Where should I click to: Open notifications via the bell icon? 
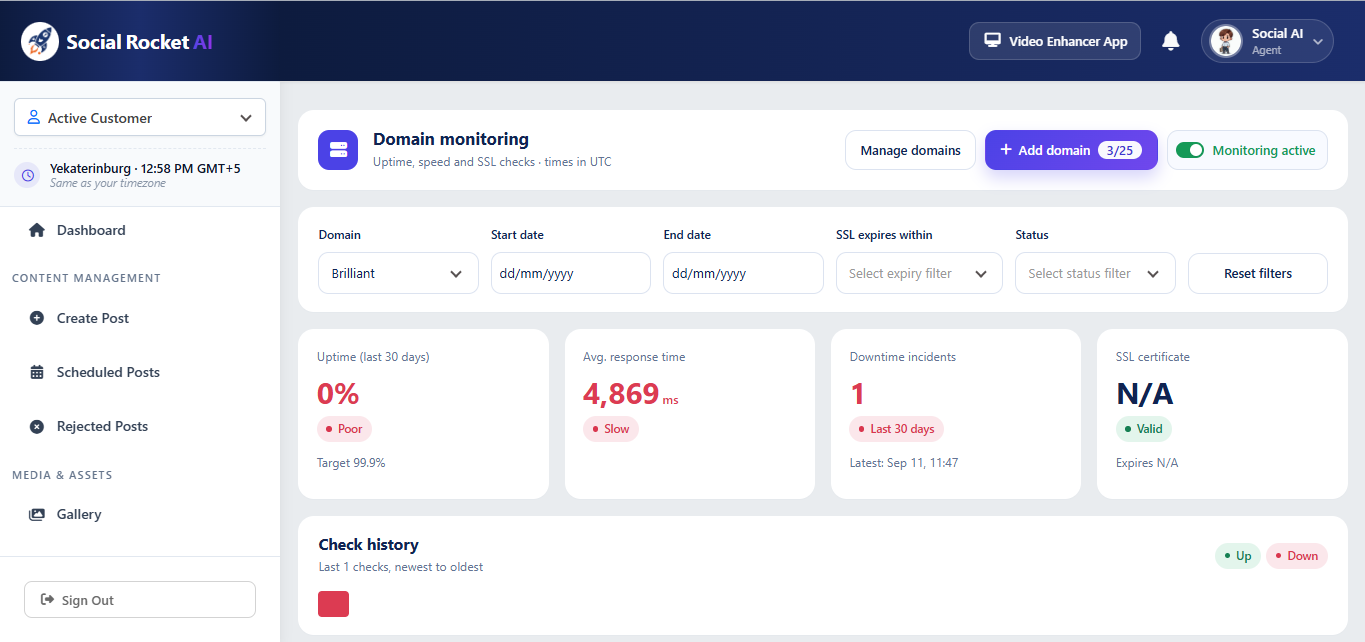click(1171, 41)
